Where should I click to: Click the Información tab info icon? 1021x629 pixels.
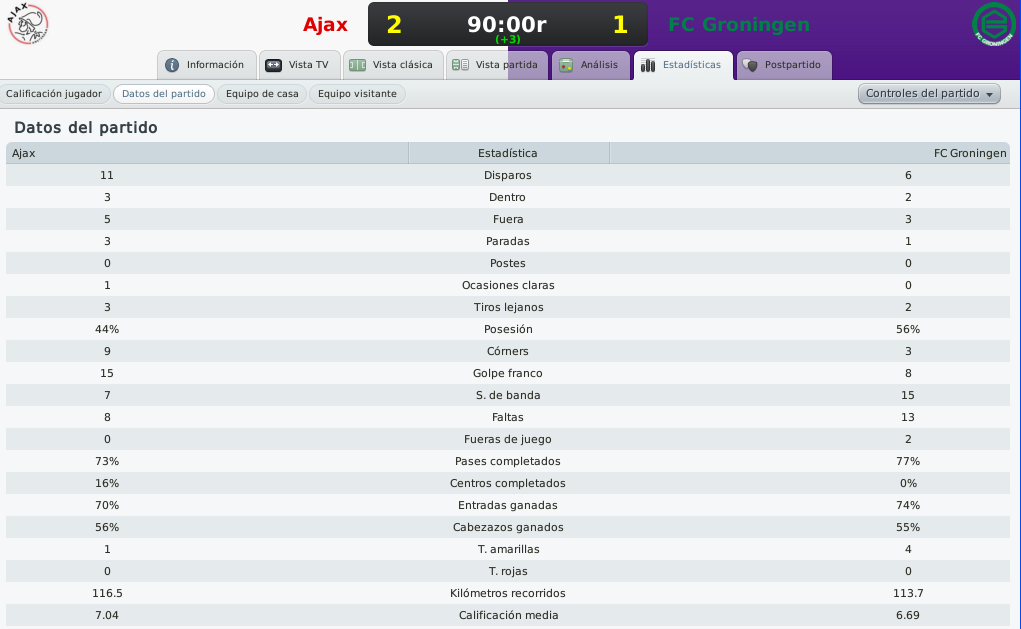pyautogui.click(x=172, y=65)
